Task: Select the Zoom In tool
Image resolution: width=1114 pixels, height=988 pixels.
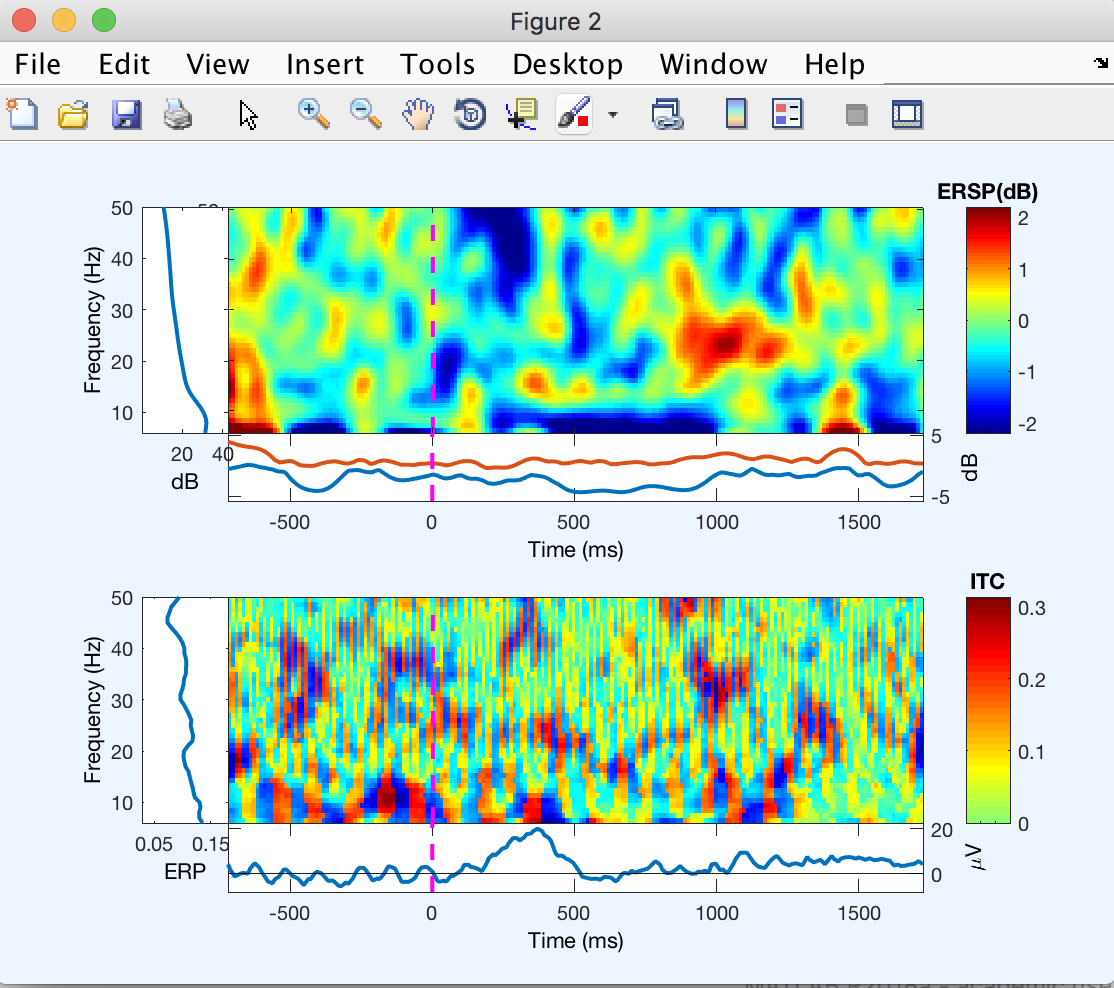Action: click(314, 114)
